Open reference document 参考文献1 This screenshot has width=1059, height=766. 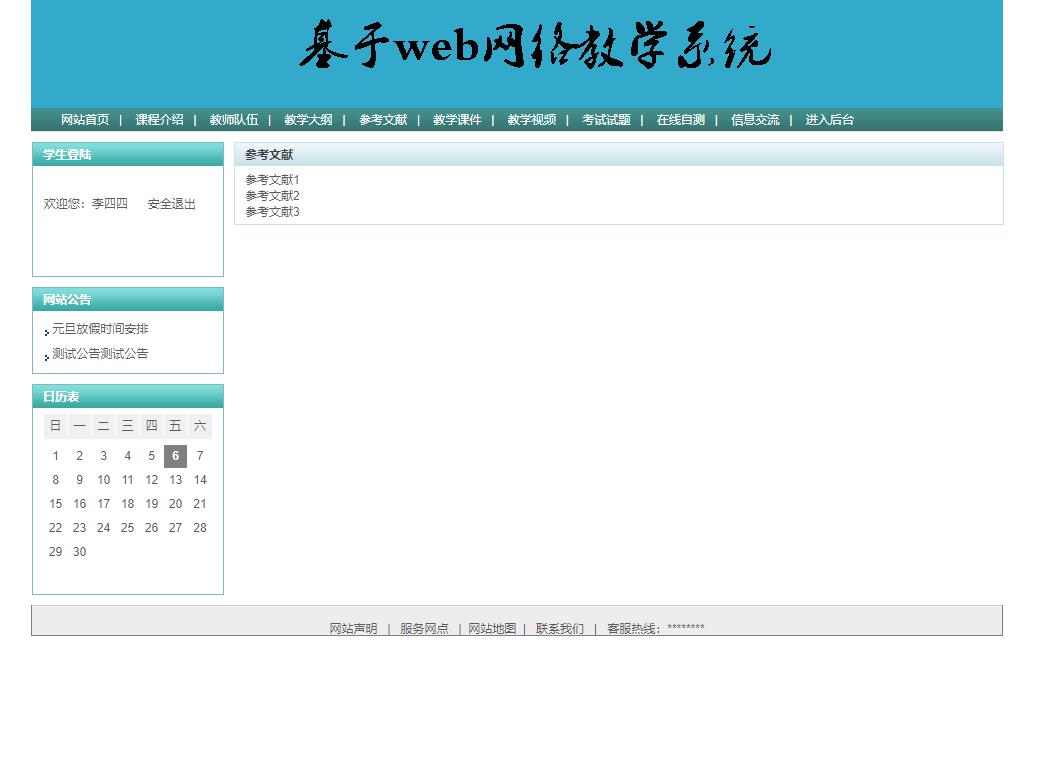point(271,178)
